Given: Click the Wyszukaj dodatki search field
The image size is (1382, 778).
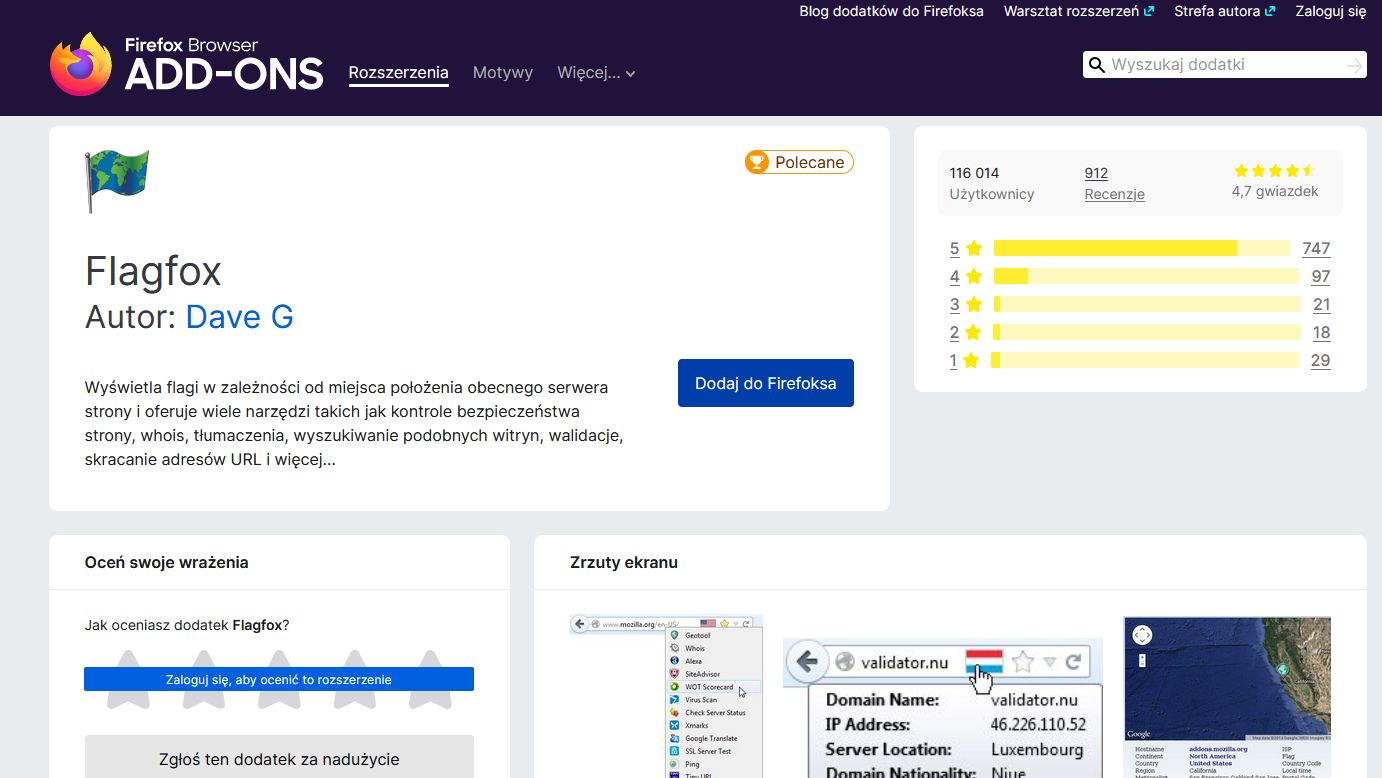Looking at the screenshot, I should [1220, 65].
